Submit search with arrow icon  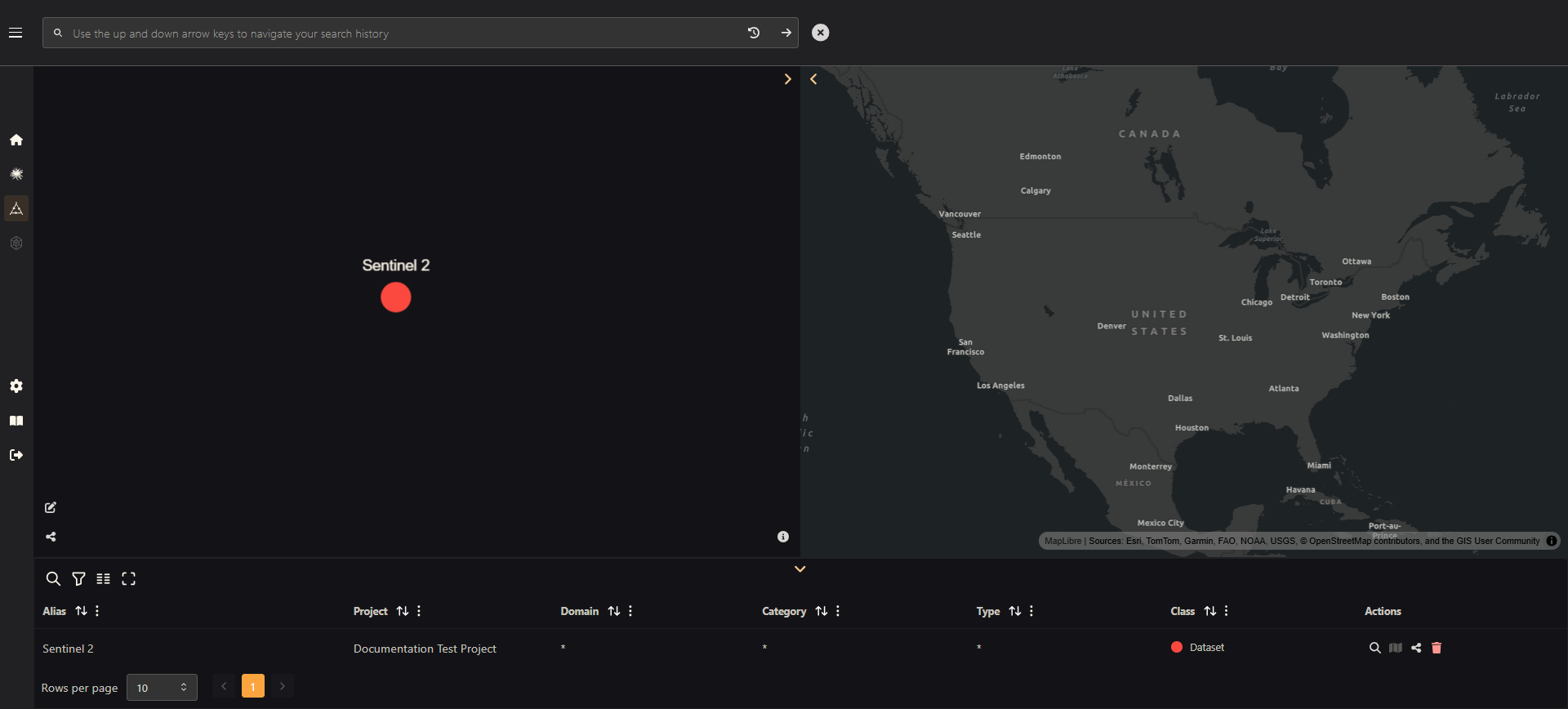coord(786,33)
